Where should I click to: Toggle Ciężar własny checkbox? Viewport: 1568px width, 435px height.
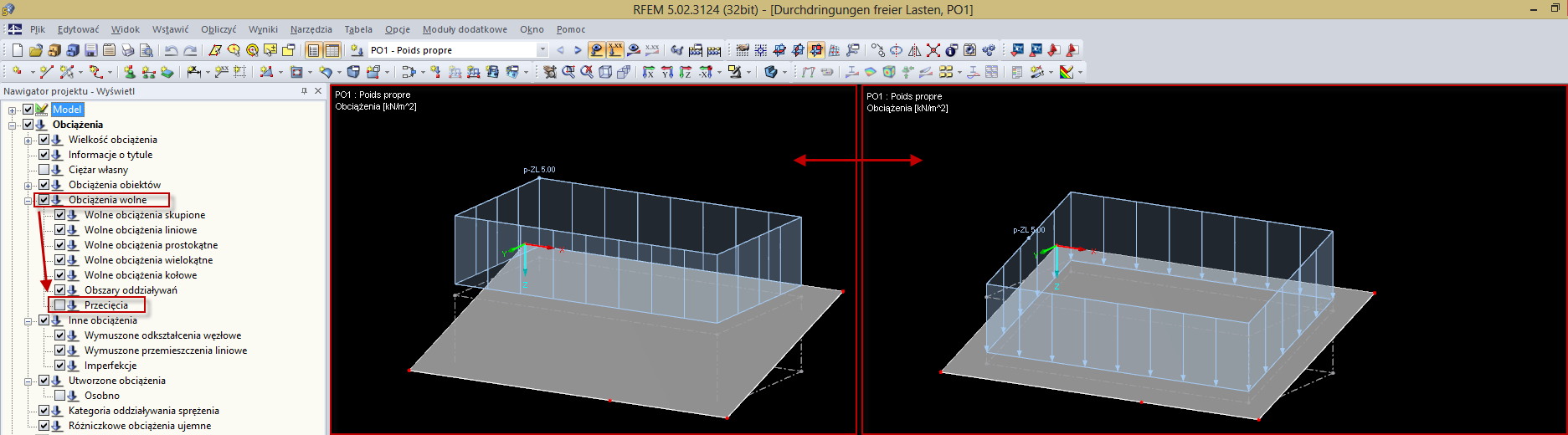(x=44, y=170)
